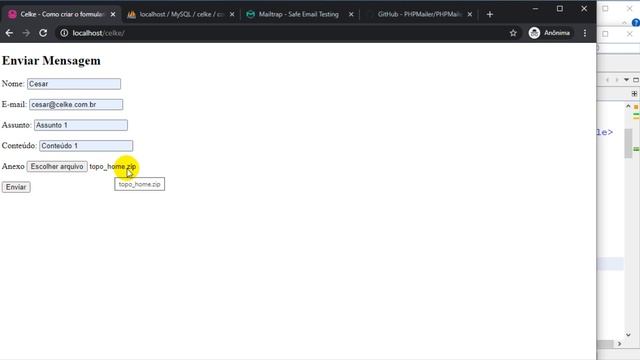This screenshot has height=360, width=640.
Task: Click the dropdown arrow in the background editor window
Action: click(x=626, y=80)
